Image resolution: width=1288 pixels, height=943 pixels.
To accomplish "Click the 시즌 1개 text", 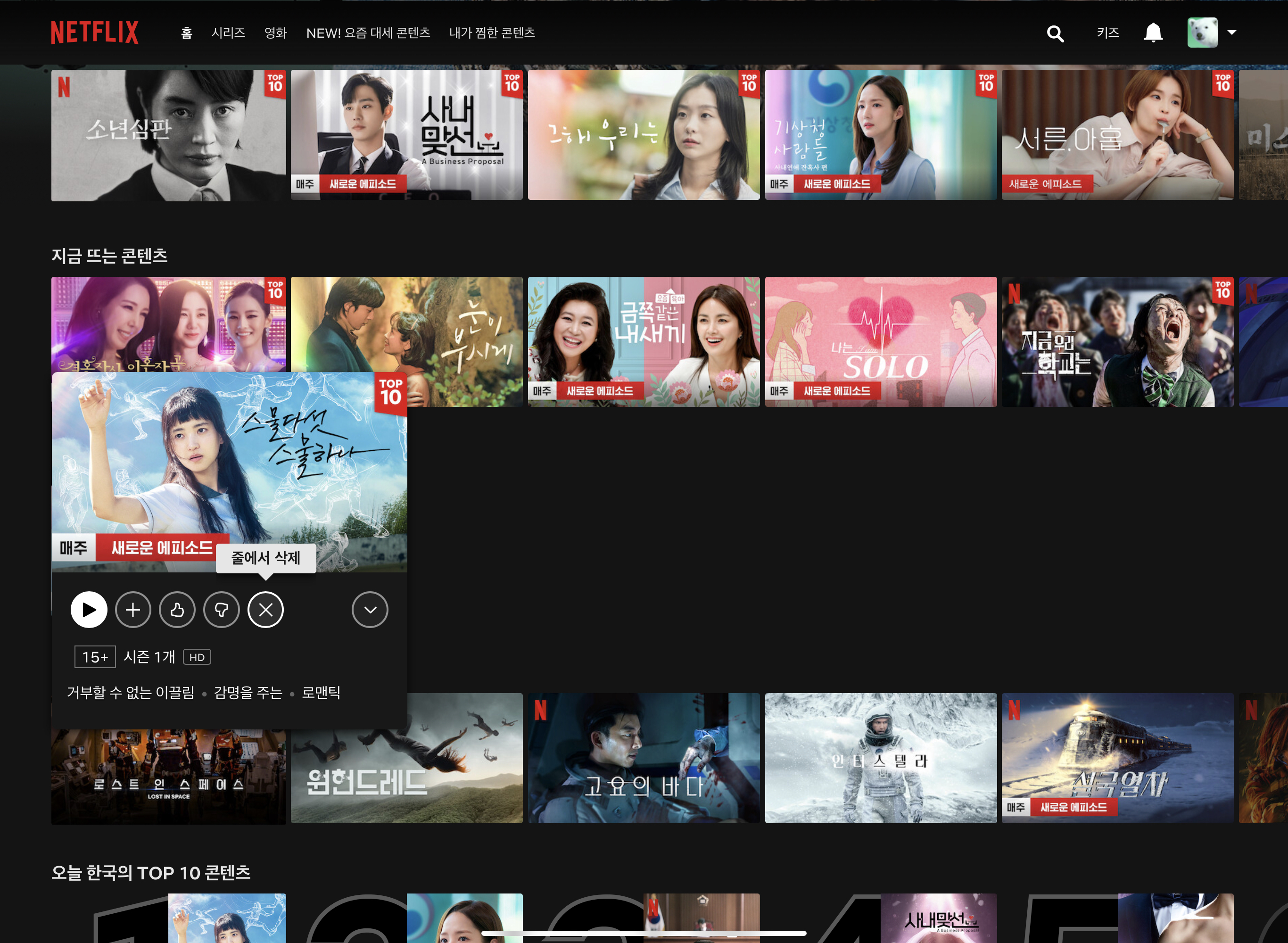I will [149, 657].
